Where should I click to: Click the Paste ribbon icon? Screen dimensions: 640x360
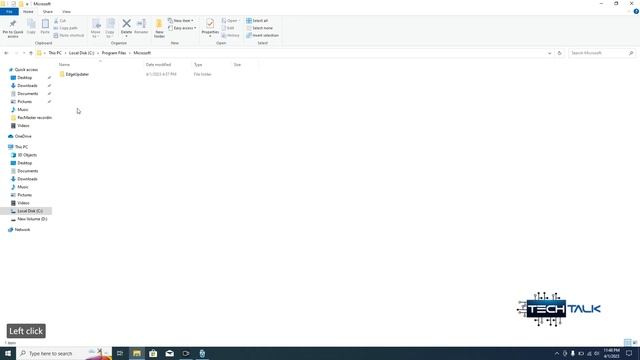pyautogui.click(x=45, y=24)
